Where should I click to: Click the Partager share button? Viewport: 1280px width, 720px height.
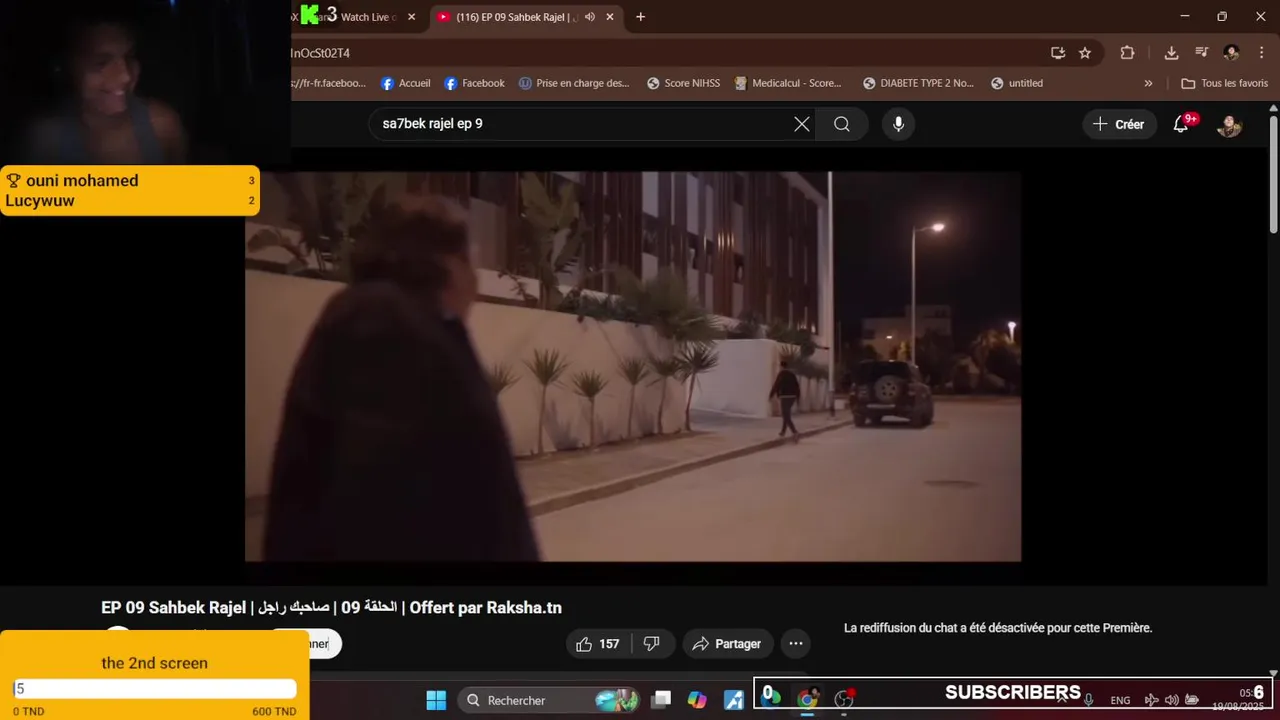point(727,644)
